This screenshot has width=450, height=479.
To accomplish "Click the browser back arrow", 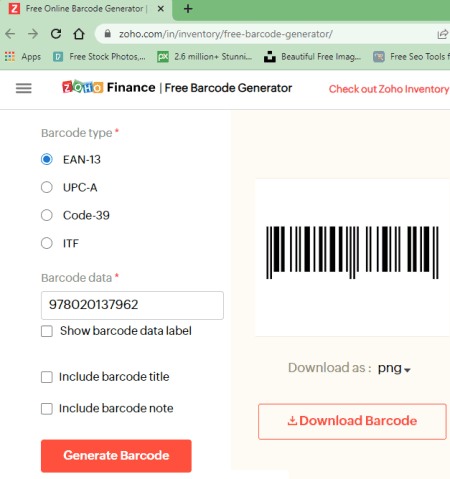I will [10, 34].
